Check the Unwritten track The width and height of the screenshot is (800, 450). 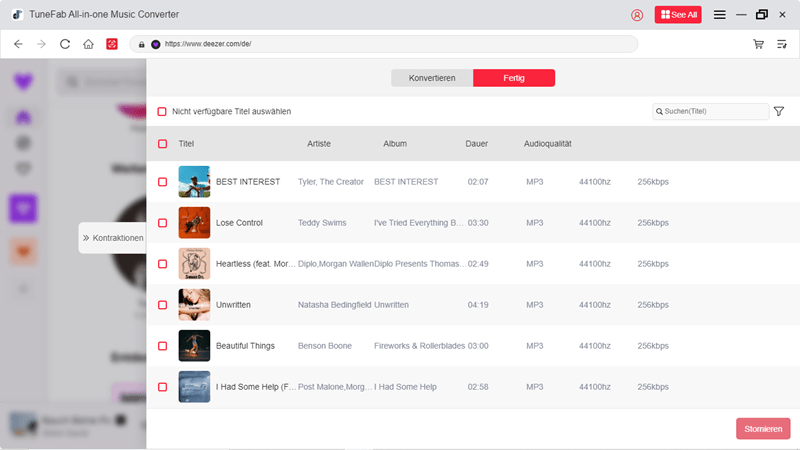(x=162, y=305)
